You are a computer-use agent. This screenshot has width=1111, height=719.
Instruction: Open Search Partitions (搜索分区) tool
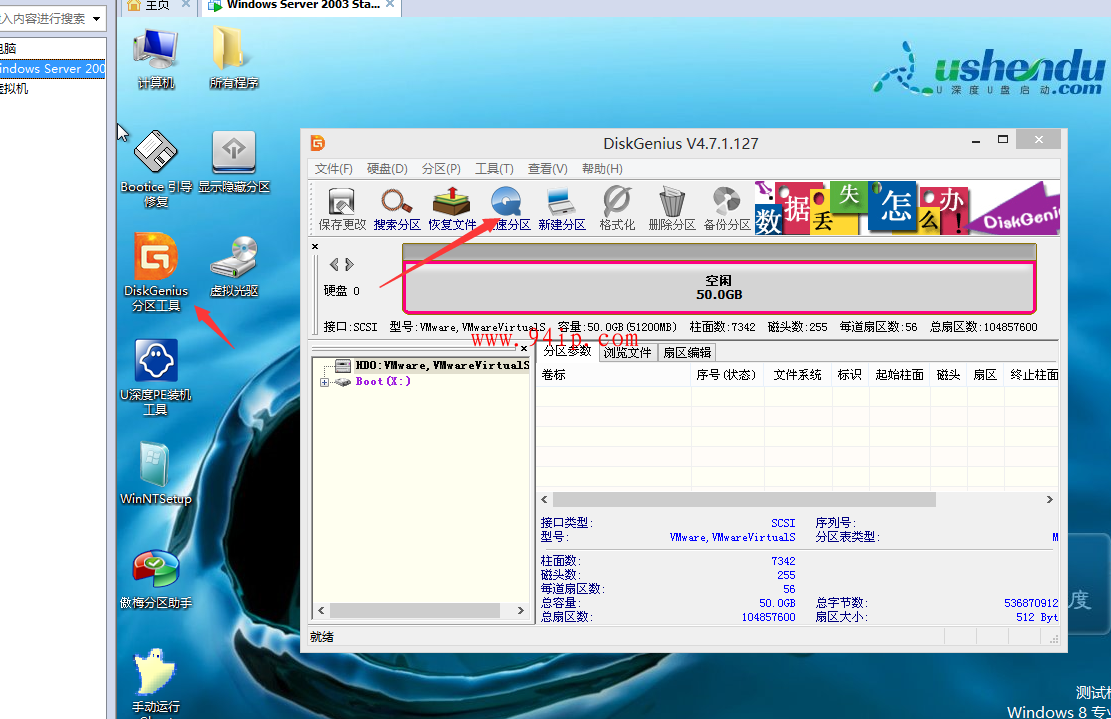tap(397, 209)
